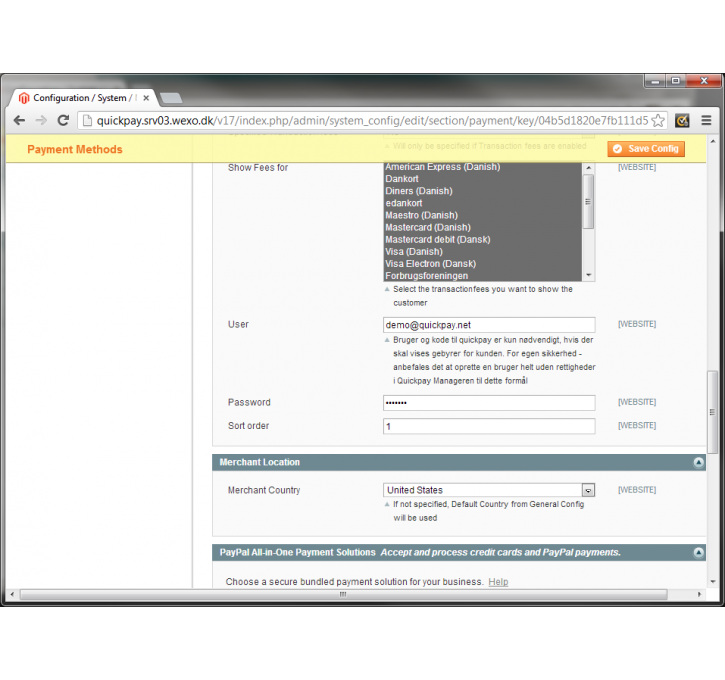This screenshot has height=680, width=725.
Task: Focus the User email field
Action: (489, 325)
